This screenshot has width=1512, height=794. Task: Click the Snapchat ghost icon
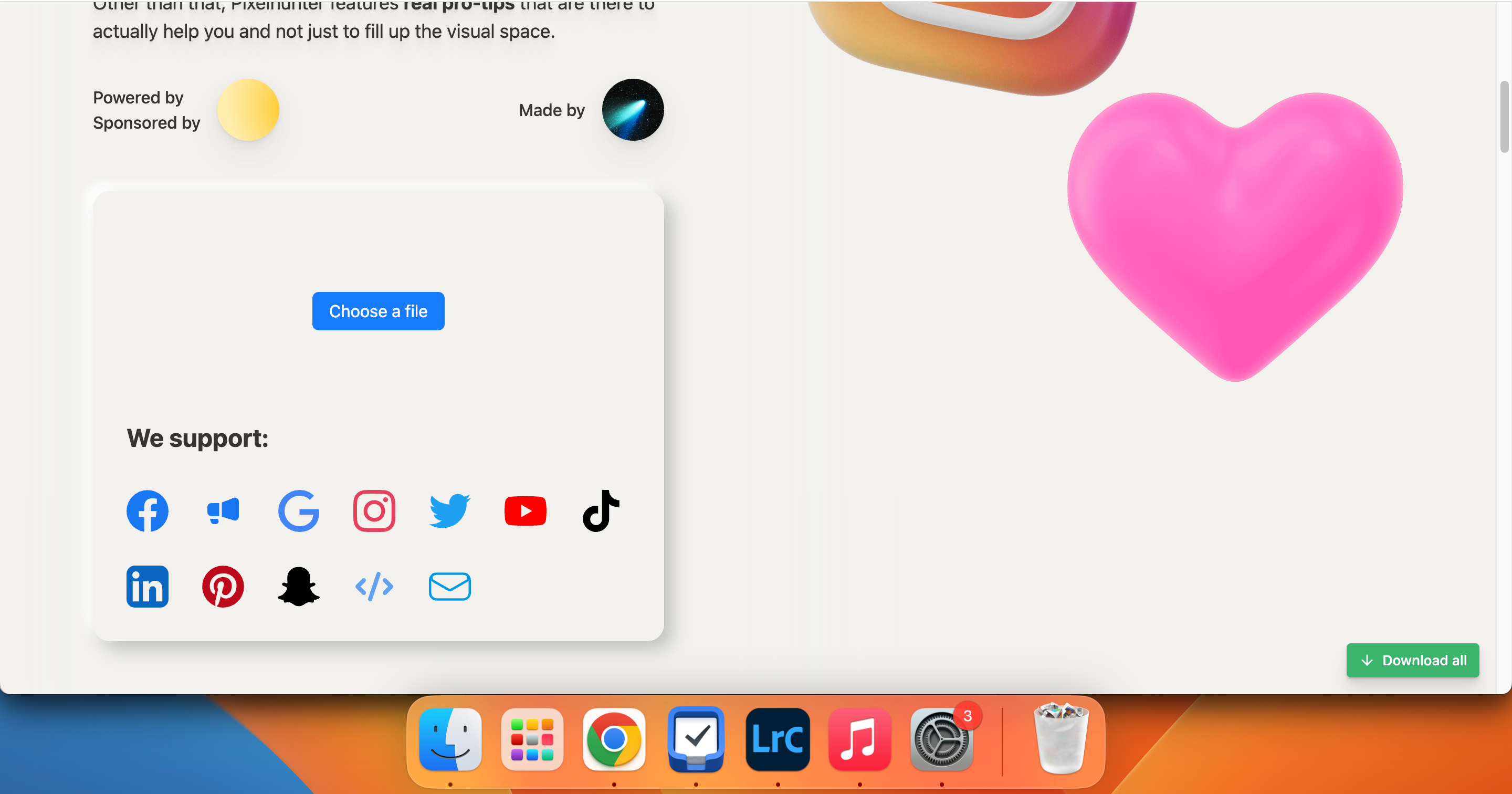pyautogui.click(x=299, y=586)
